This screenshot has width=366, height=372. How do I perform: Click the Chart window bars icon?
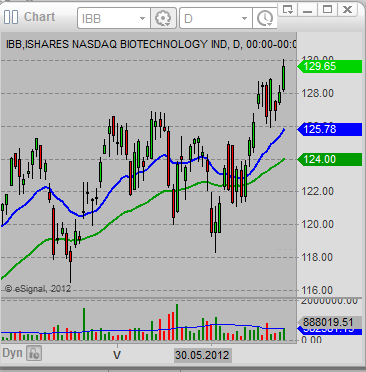pyautogui.click(x=11, y=17)
